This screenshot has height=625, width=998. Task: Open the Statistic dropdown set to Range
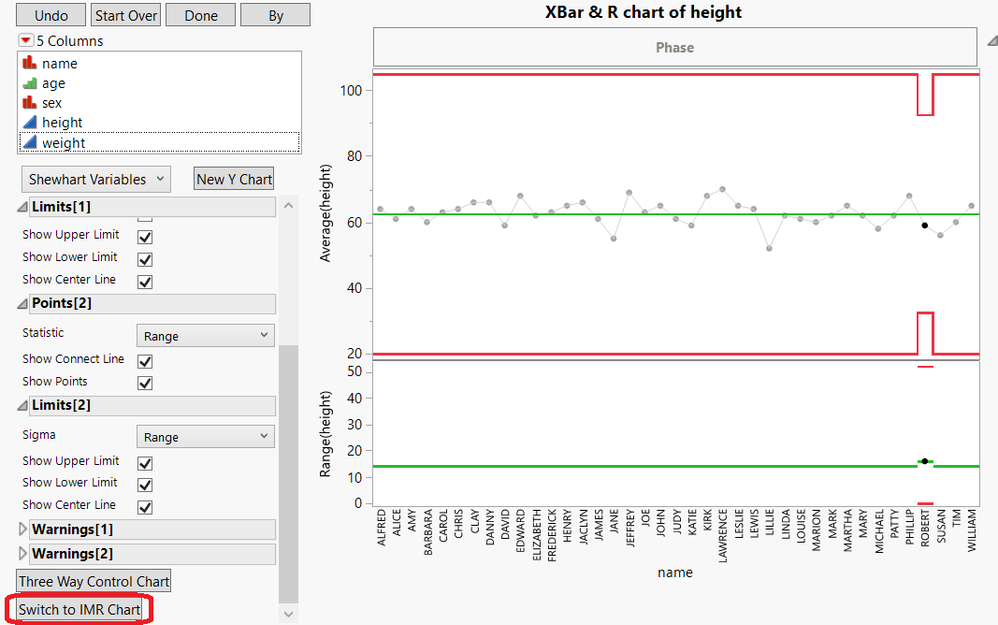204,334
